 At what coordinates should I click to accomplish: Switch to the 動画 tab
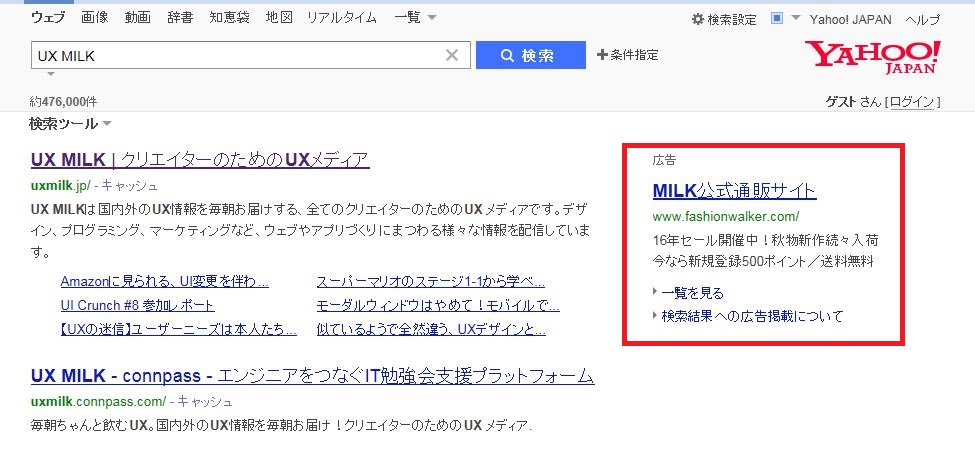tap(138, 18)
